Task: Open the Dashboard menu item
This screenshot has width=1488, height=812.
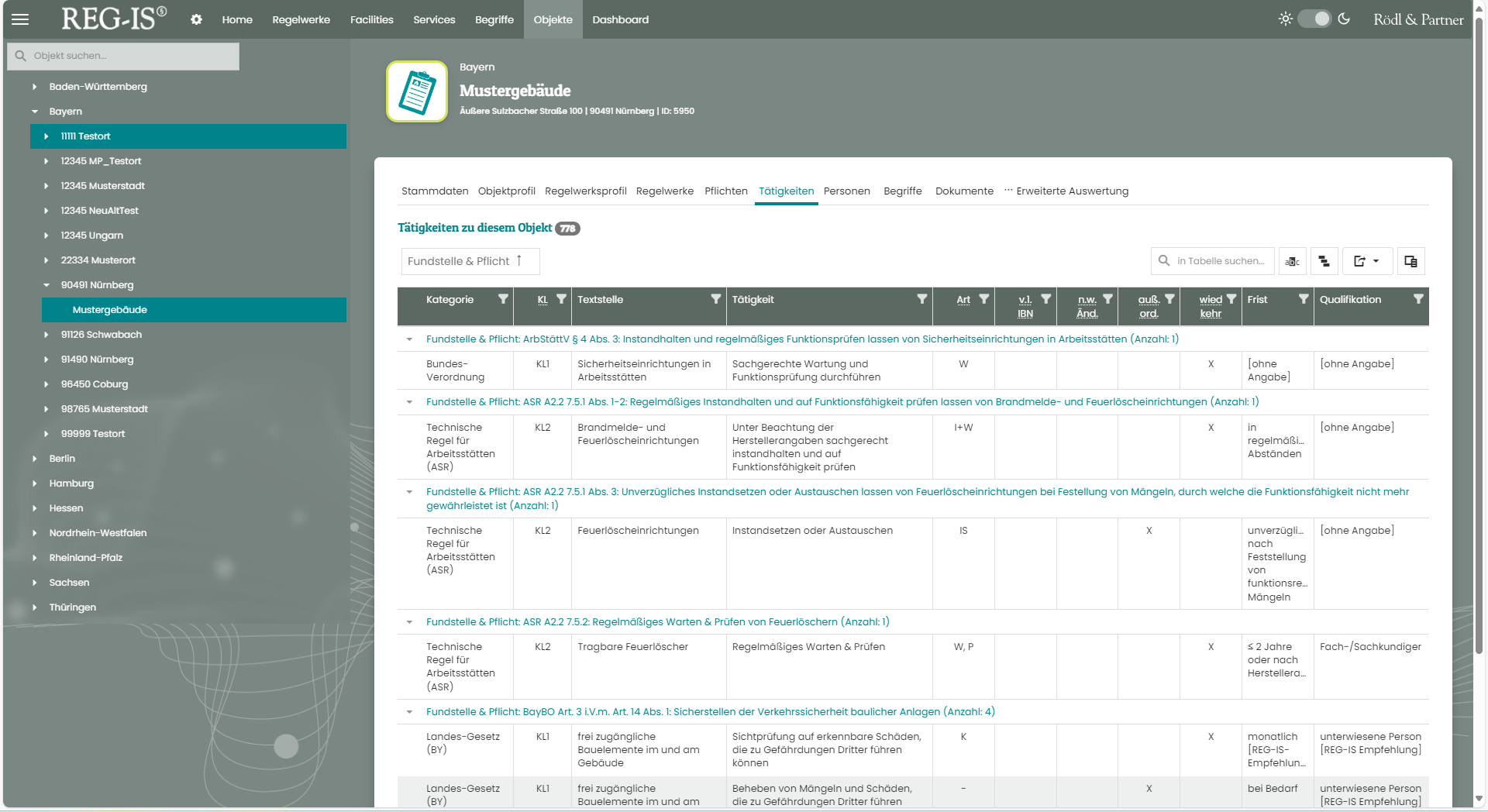Action: coord(620,19)
